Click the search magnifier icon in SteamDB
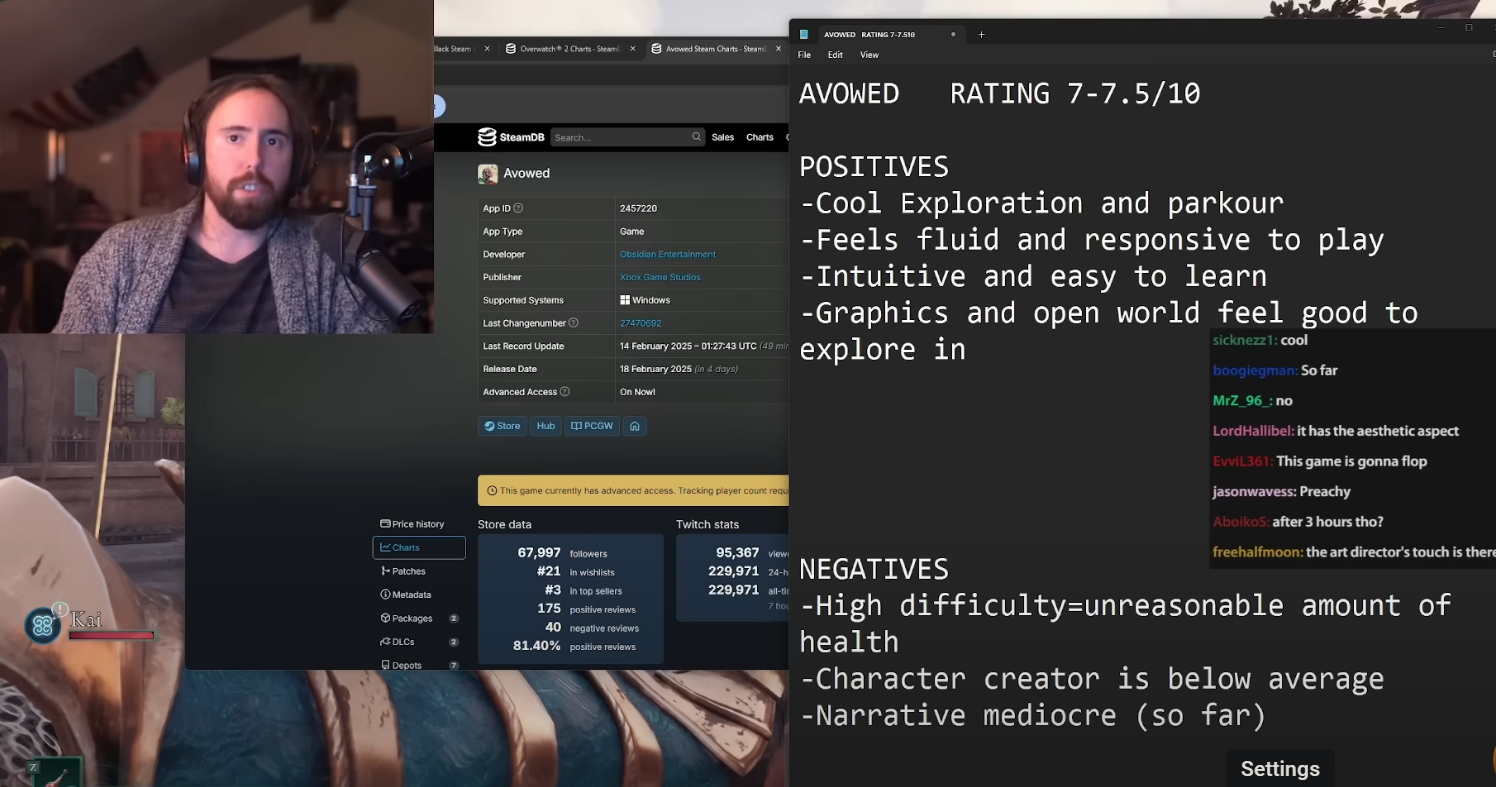Image resolution: width=1496 pixels, height=787 pixels. point(696,137)
